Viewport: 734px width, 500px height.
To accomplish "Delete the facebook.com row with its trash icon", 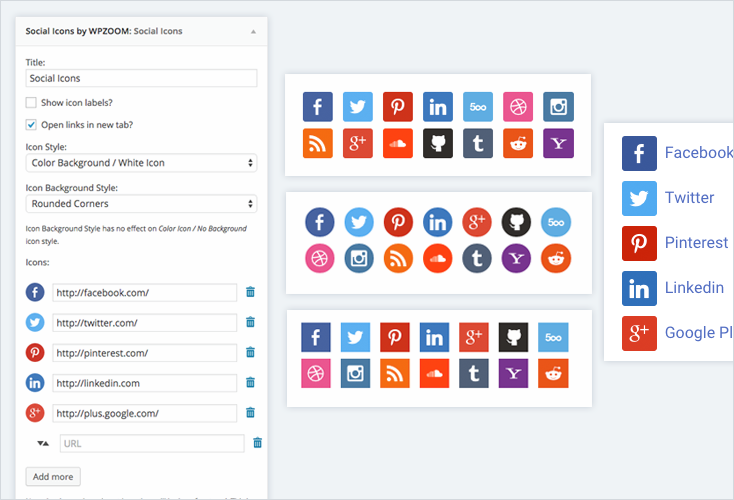I will tap(250, 292).
